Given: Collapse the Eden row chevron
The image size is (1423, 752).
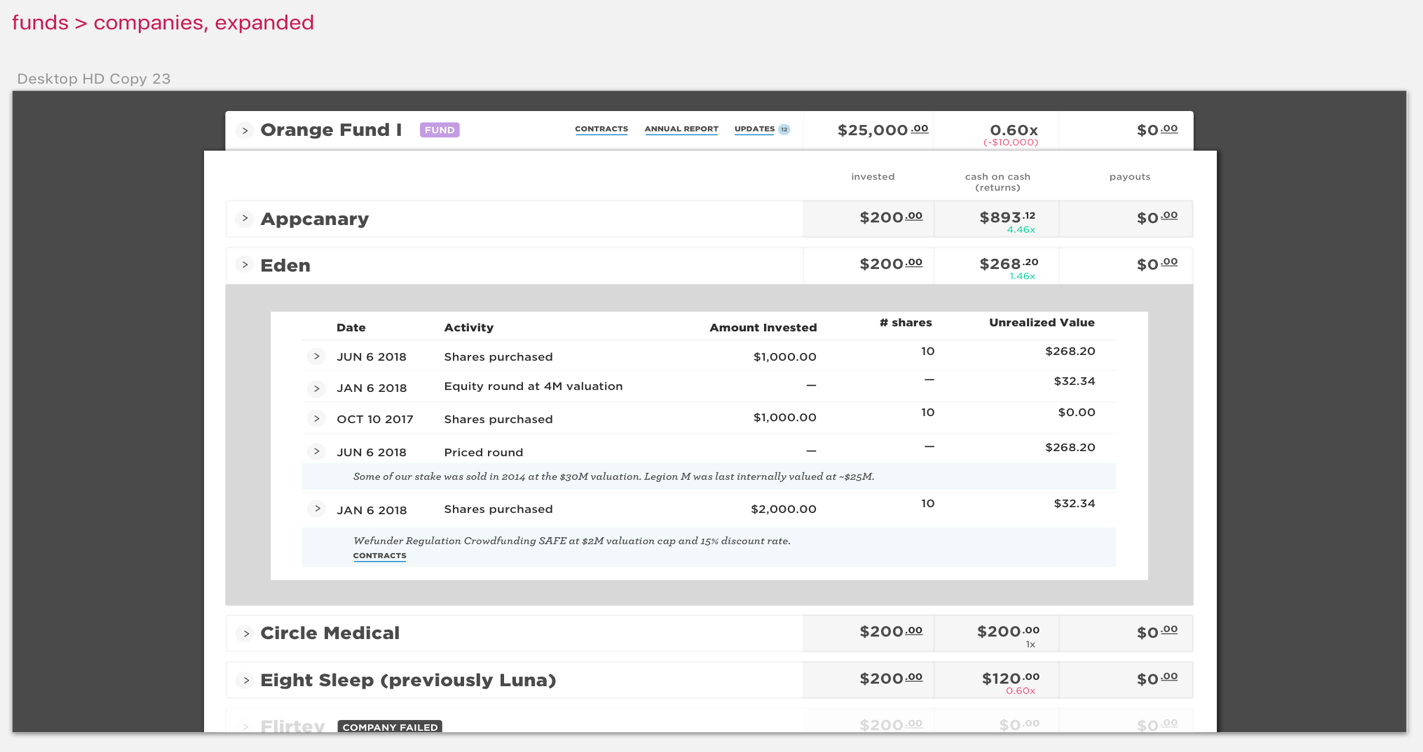Looking at the screenshot, I should click(x=245, y=265).
